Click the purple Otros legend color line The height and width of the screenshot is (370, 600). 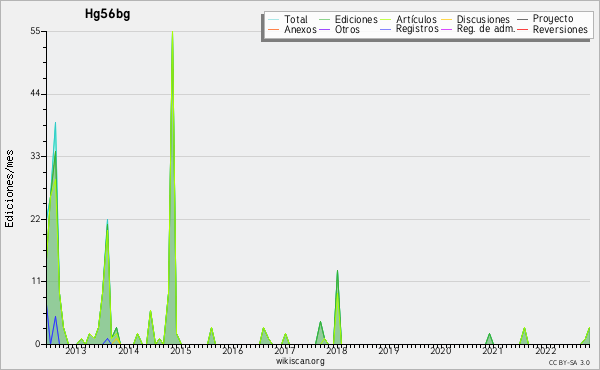point(324,29)
